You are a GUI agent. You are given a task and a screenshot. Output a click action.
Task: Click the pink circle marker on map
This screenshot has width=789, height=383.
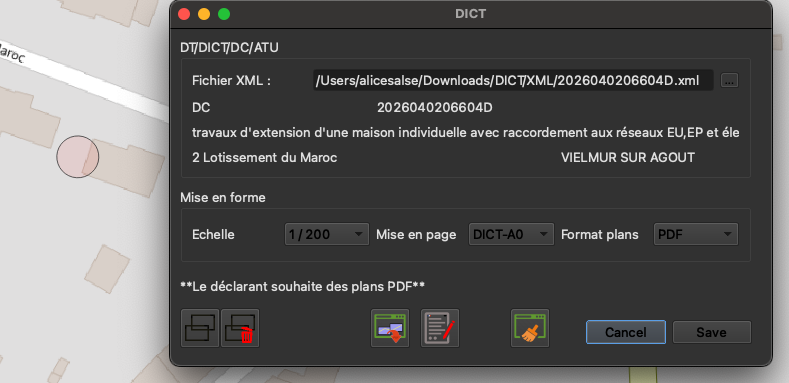pyautogui.click(x=77, y=157)
